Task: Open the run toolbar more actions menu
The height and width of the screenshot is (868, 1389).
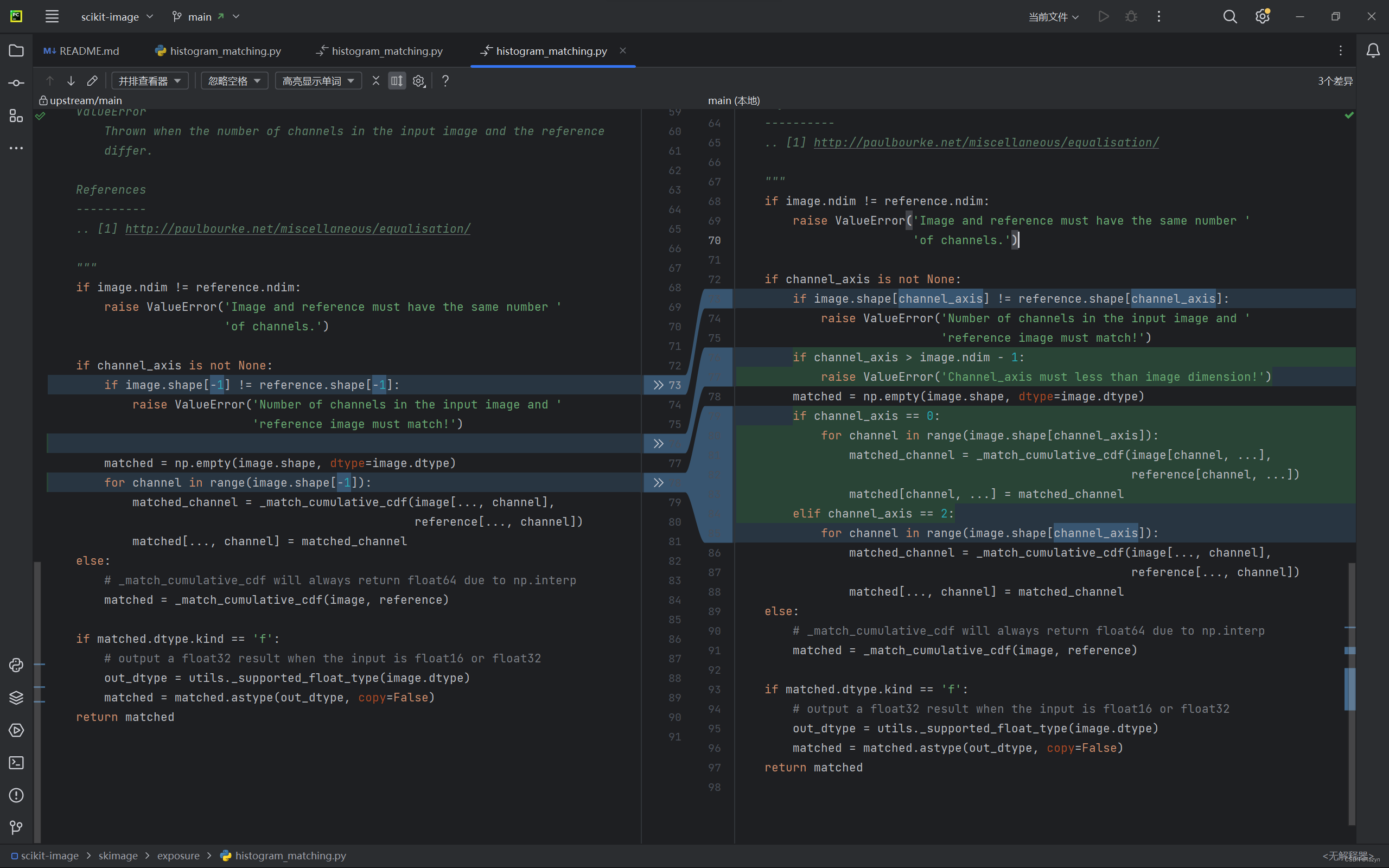Action: 1159,17
